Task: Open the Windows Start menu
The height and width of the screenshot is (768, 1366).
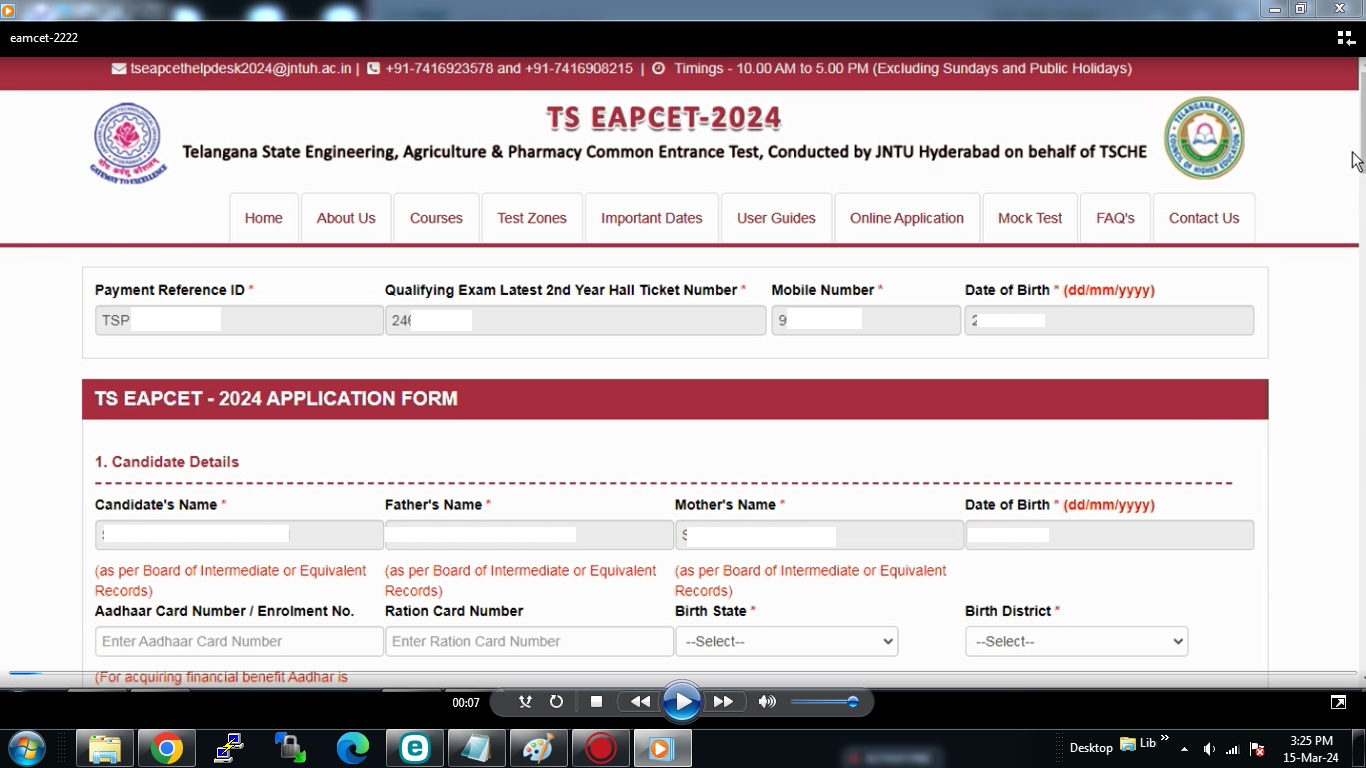Action: point(27,748)
